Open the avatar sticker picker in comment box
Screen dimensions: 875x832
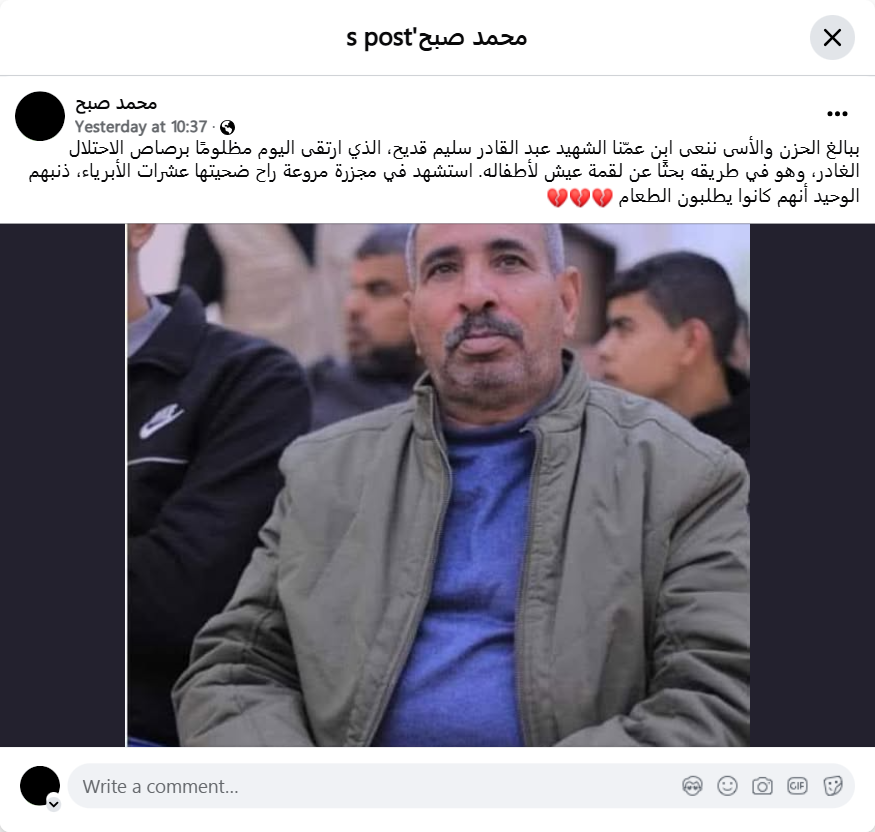pyautogui.click(x=692, y=786)
